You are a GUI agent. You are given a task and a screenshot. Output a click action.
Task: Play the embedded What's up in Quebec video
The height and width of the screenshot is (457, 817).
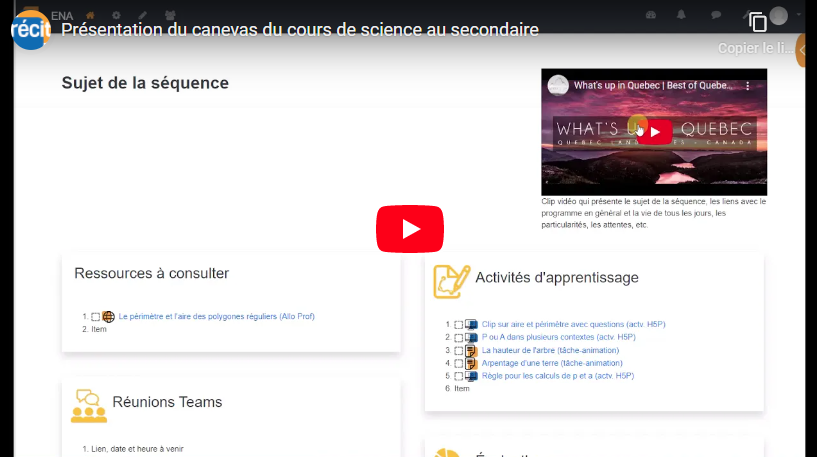[654, 132]
